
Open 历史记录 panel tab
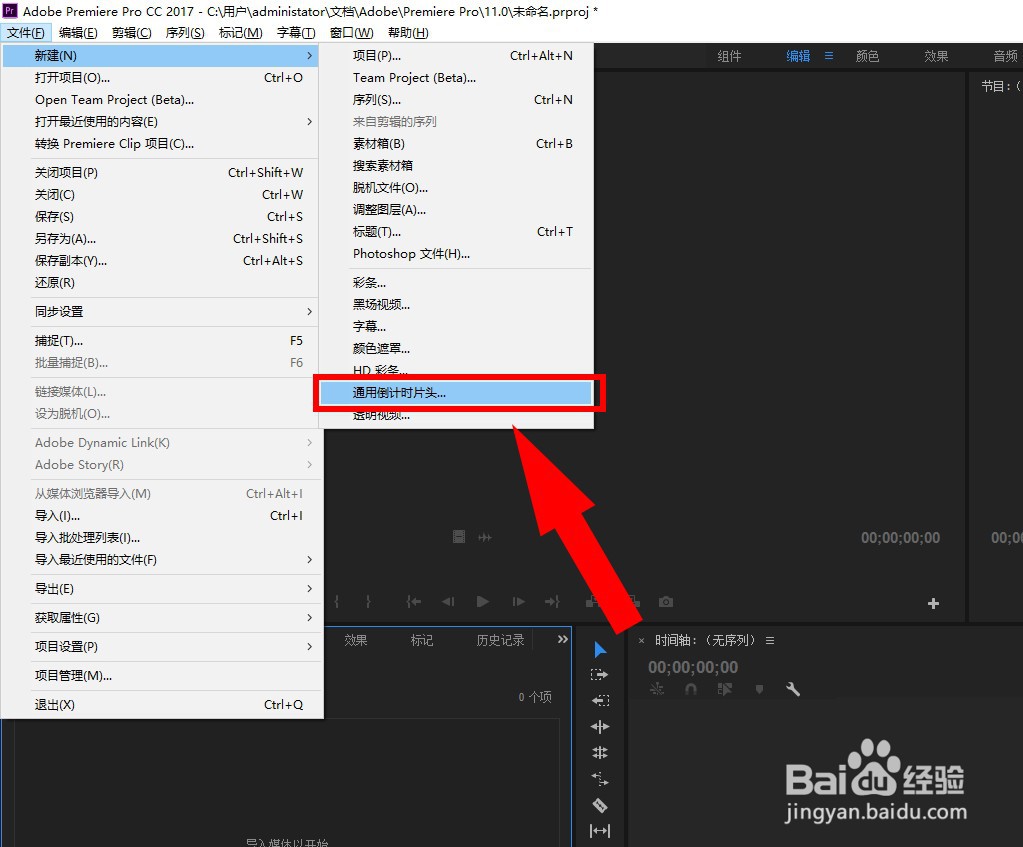[x=500, y=640]
